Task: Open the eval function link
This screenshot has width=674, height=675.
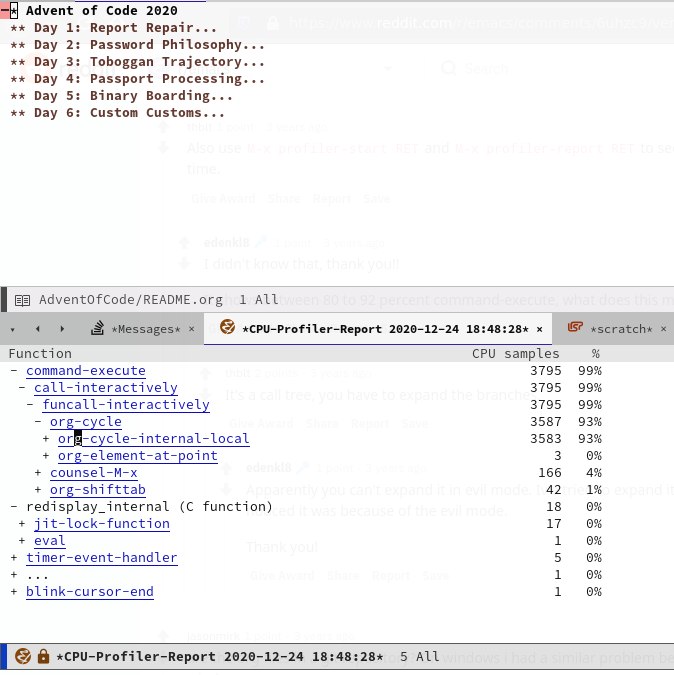Action: (x=50, y=541)
